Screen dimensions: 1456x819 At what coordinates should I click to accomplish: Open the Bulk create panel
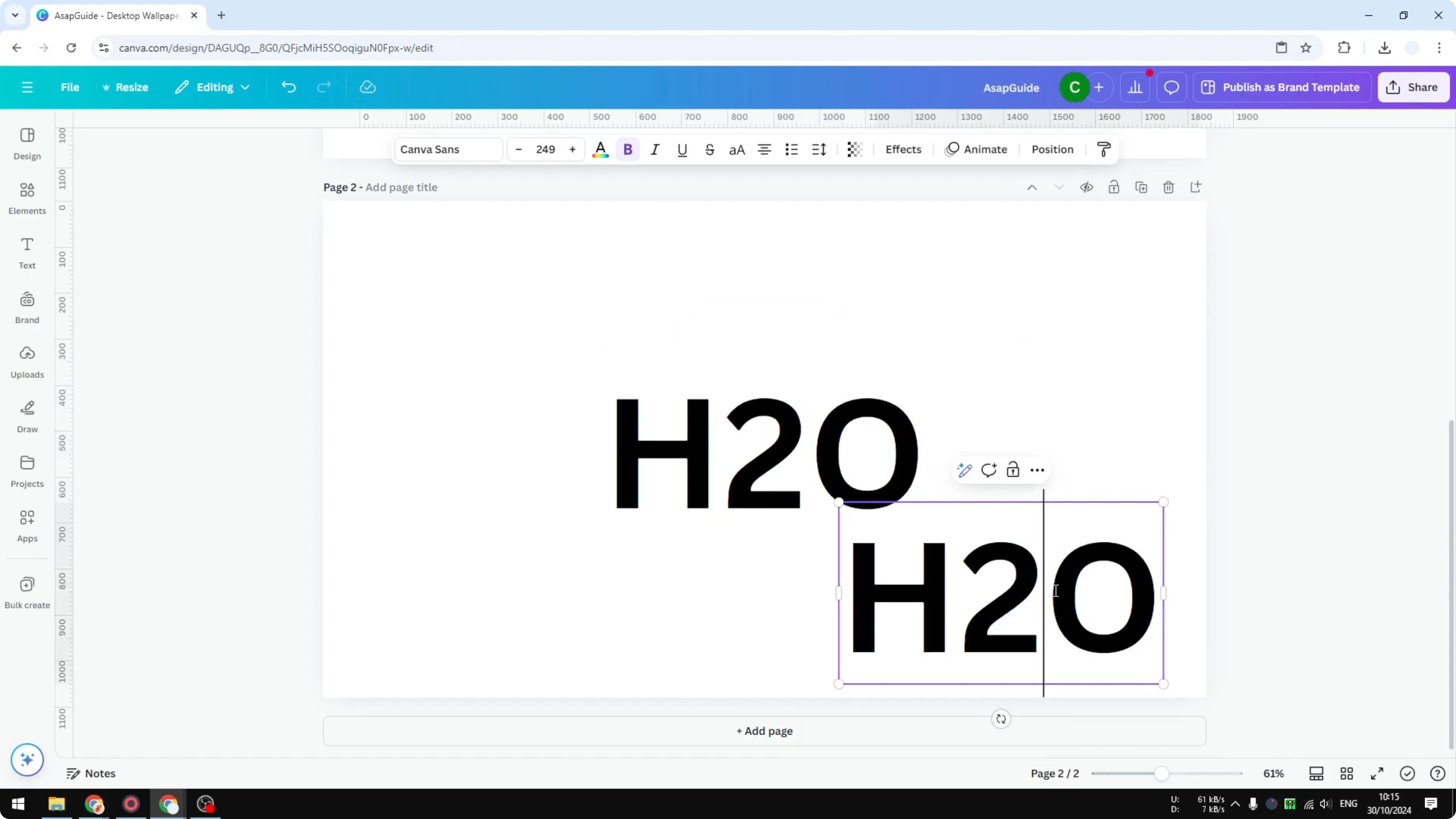click(27, 592)
